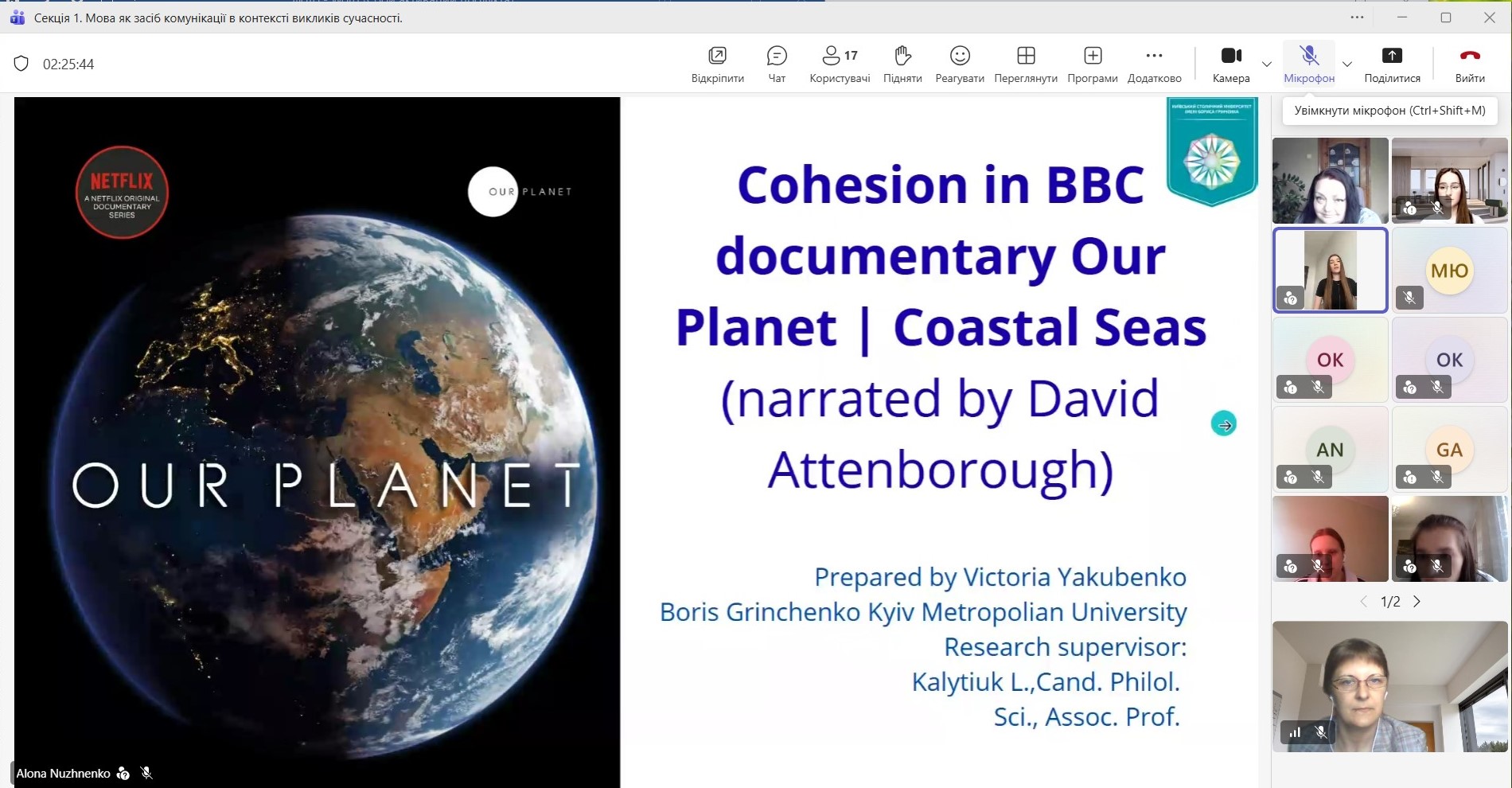The height and width of the screenshot is (788, 1512).
Task: Open the Чат panel
Action: 777,64
